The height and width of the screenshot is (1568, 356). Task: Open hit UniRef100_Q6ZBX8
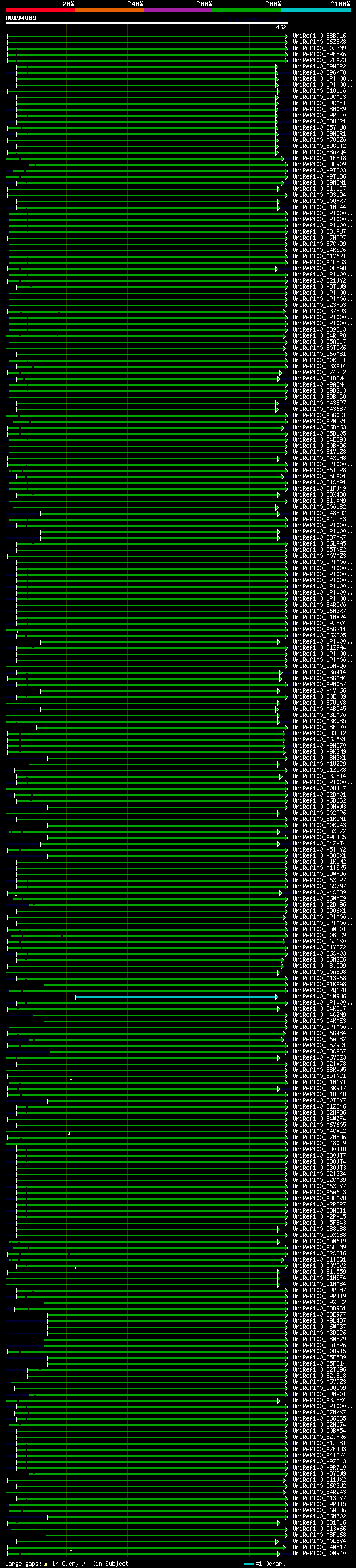319,42
